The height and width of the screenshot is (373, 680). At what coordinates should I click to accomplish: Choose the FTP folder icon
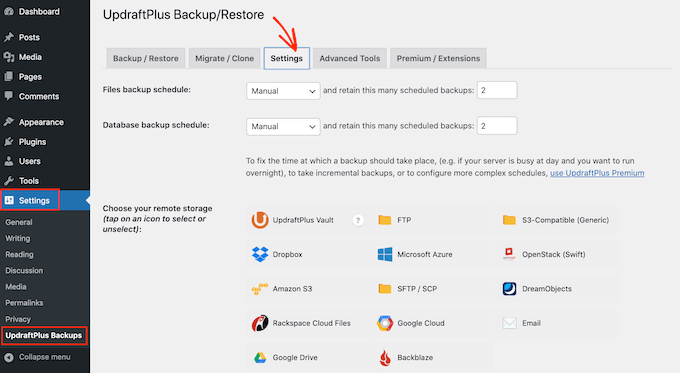[385, 220]
